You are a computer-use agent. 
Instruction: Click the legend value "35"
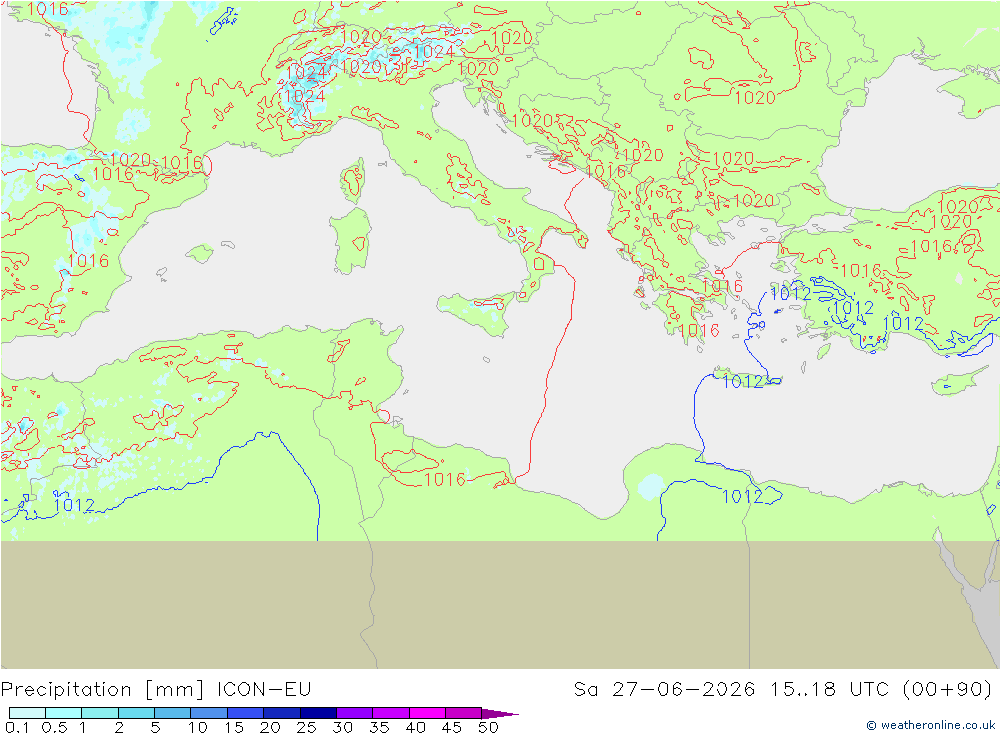[x=379, y=727]
